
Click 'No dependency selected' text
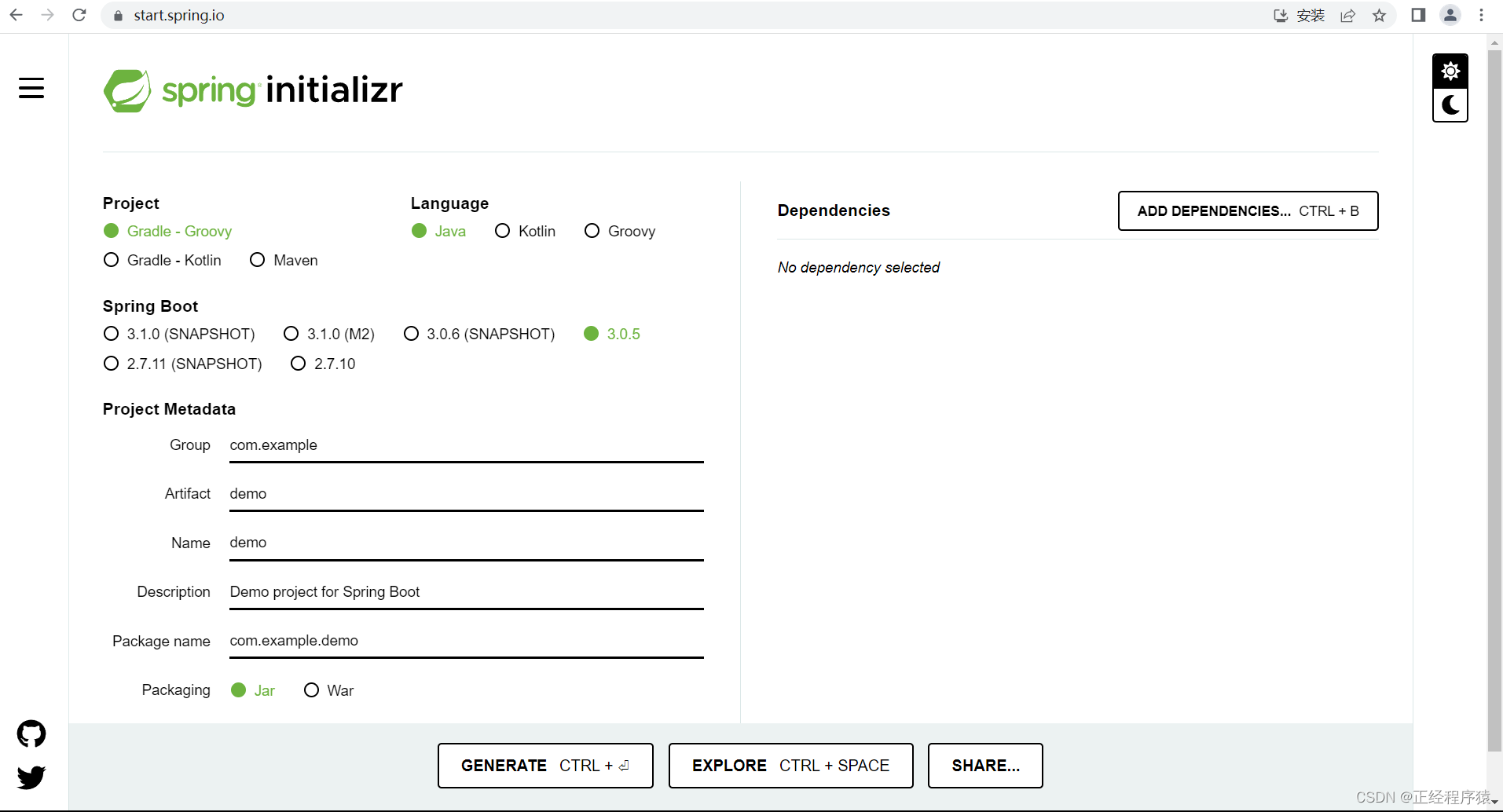point(859,268)
